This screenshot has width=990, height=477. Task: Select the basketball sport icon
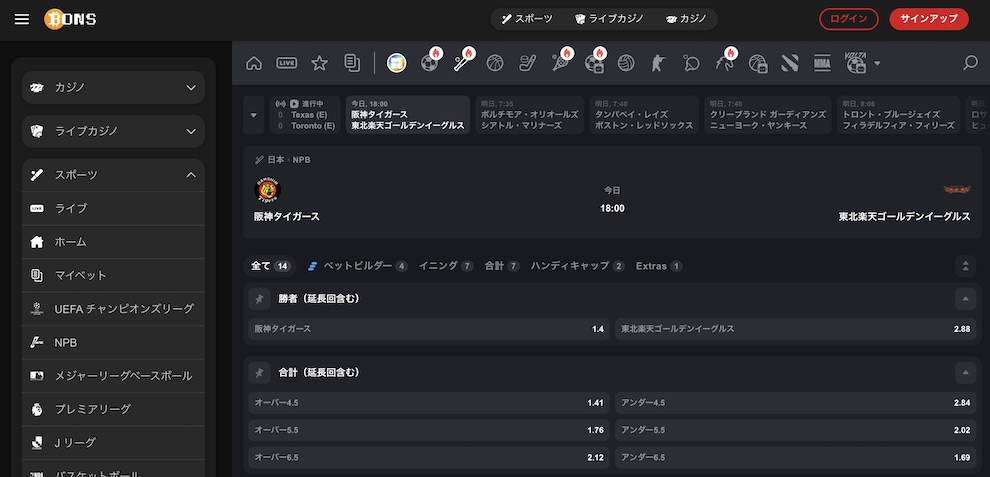[x=495, y=63]
